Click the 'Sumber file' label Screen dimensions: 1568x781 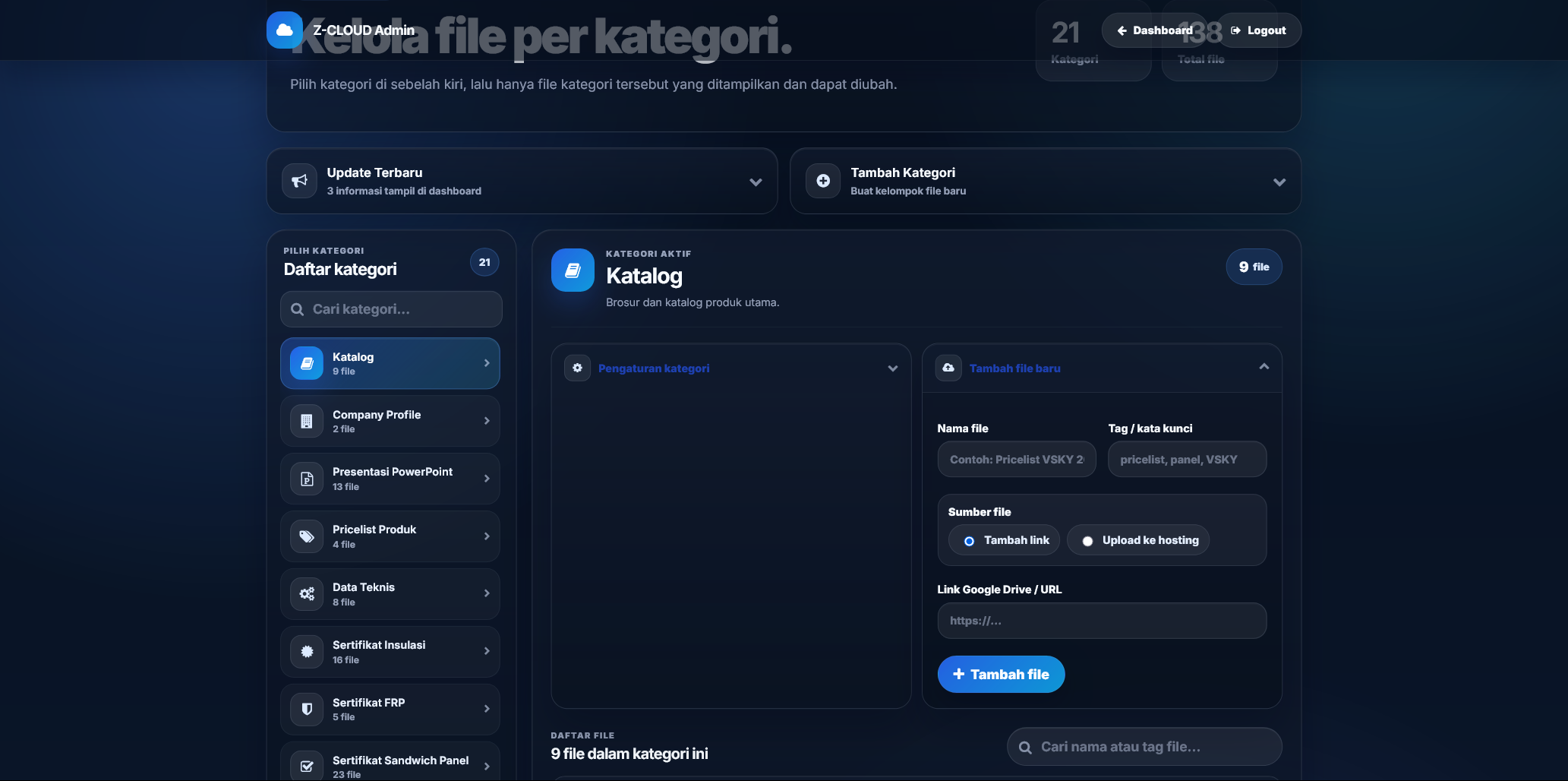980,512
